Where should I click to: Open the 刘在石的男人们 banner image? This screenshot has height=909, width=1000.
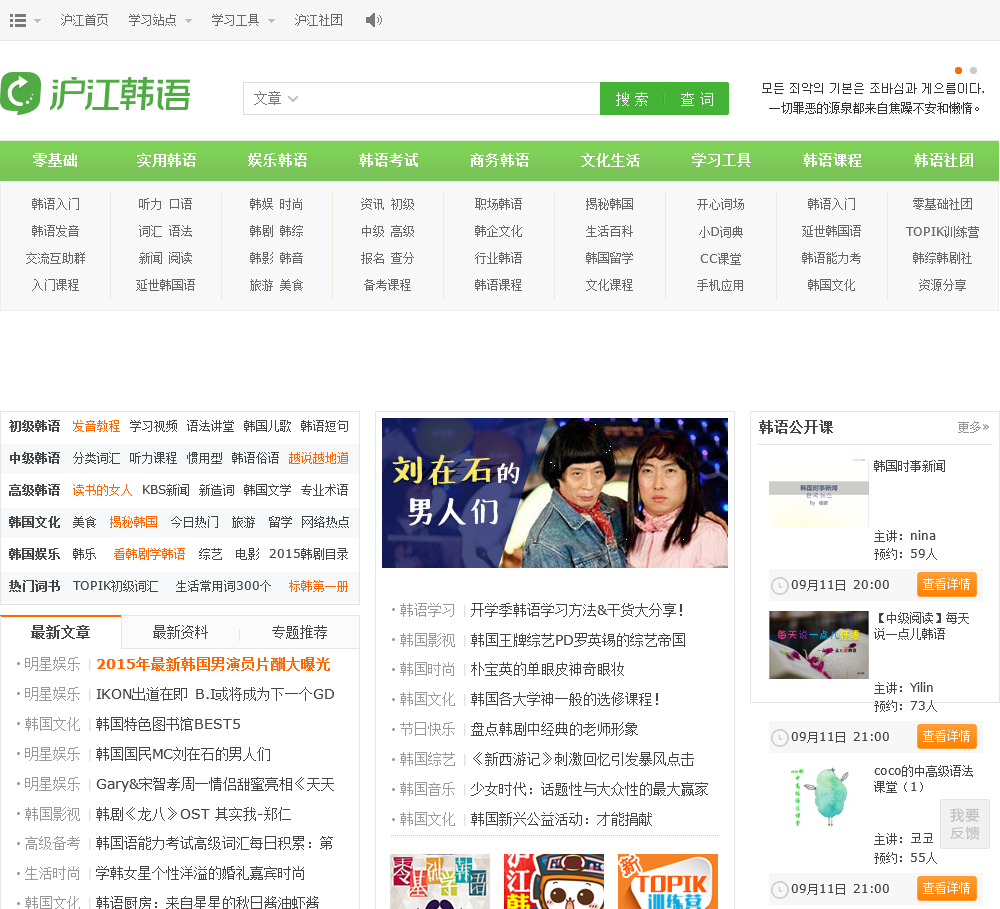[x=554, y=492]
